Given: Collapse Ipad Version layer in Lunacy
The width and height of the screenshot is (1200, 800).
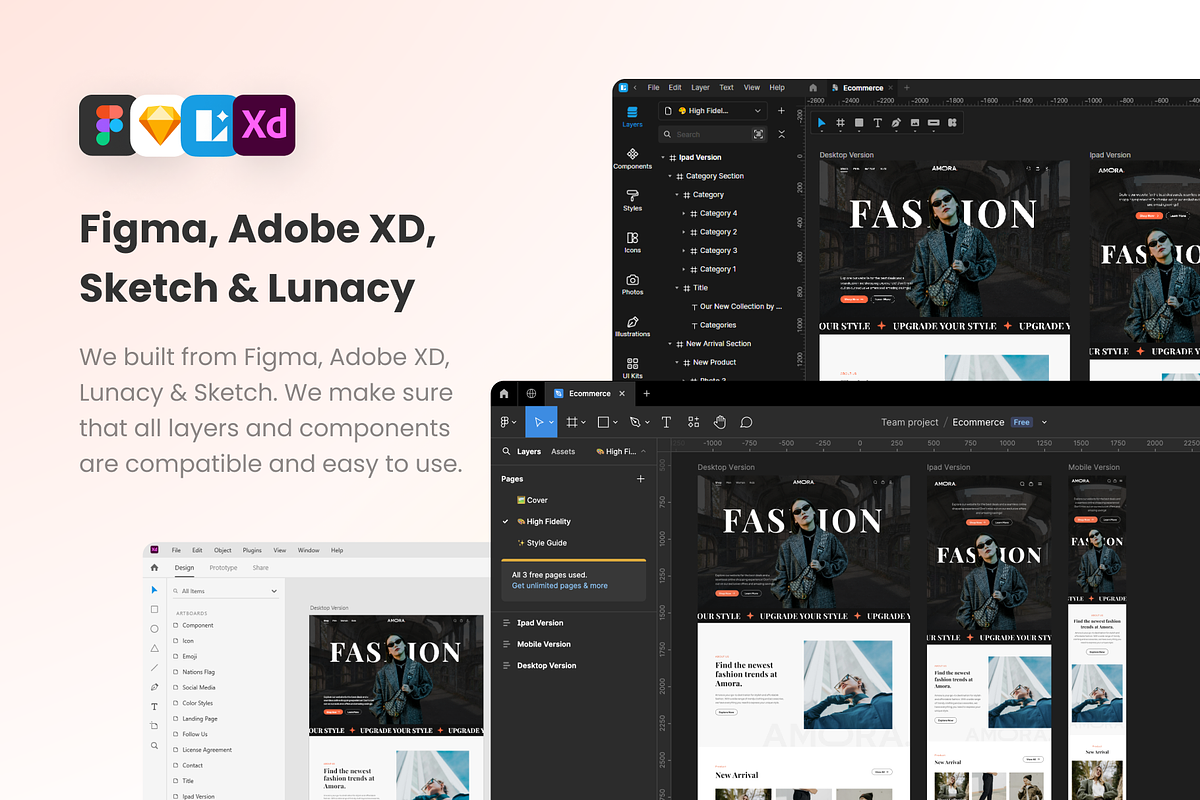Looking at the screenshot, I should click(x=662, y=157).
